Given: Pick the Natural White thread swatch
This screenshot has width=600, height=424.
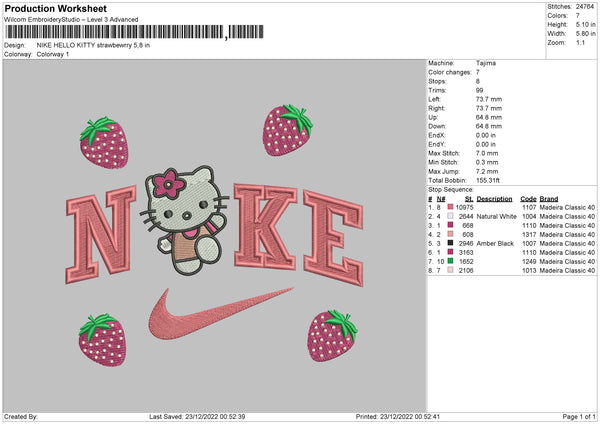Looking at the screenshot, I should pos(450,216).
